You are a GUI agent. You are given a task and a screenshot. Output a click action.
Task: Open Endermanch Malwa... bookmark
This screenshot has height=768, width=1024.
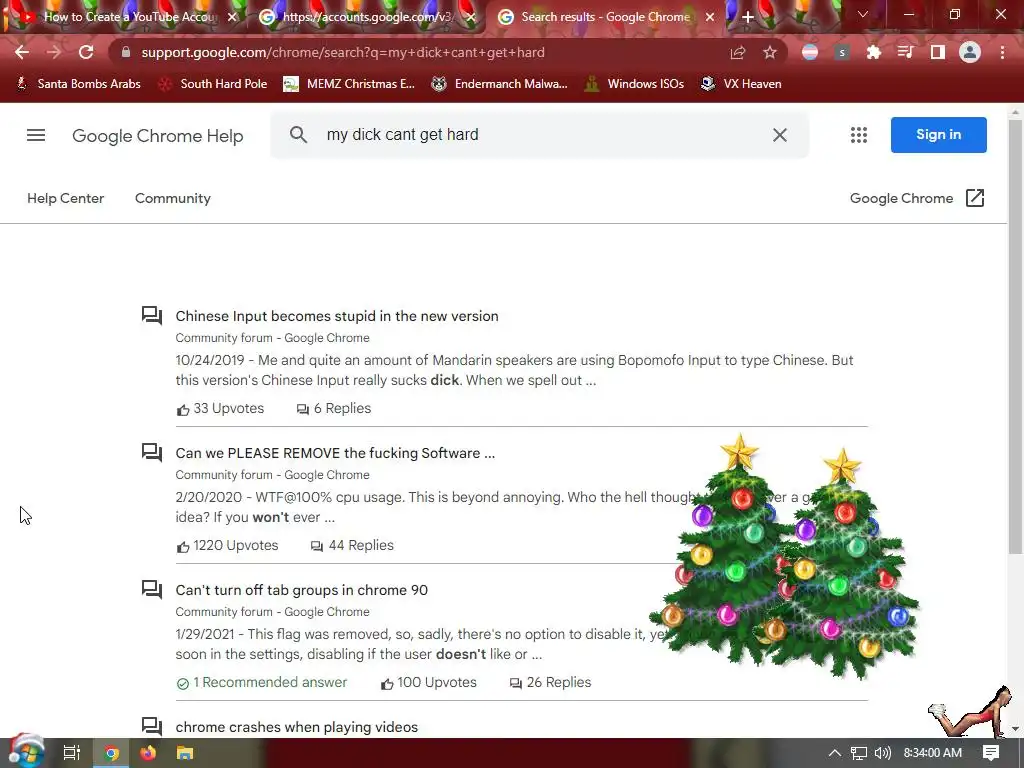click(x=500, y=84)
